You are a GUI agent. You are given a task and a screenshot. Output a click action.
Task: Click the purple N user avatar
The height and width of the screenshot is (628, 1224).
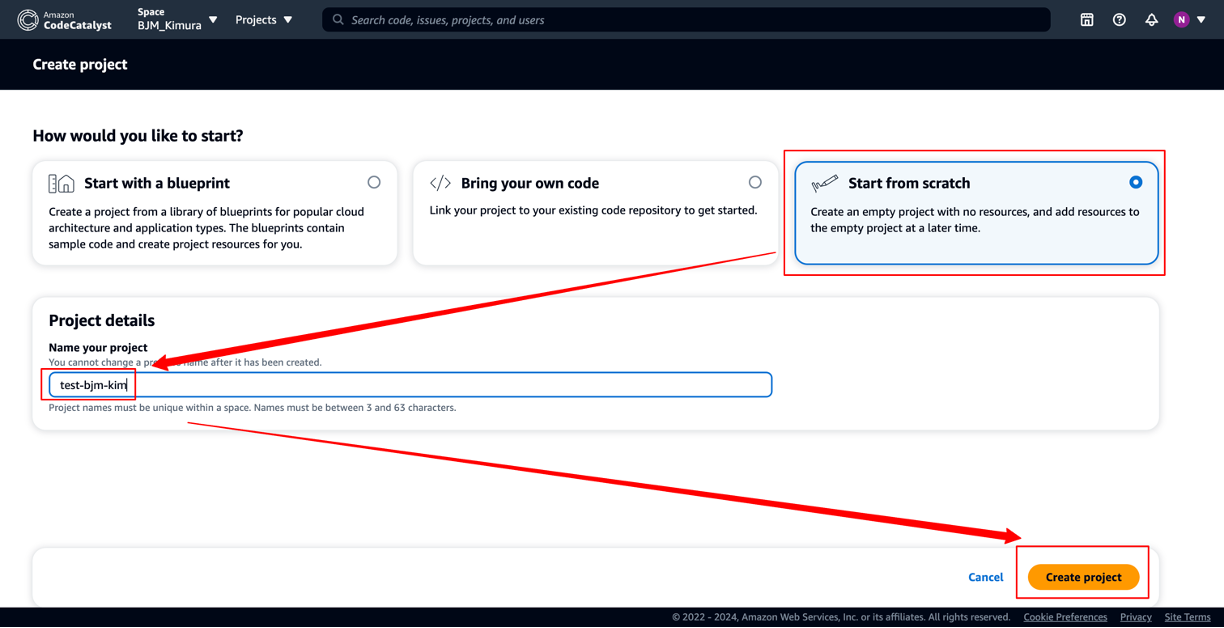tap(1181, 20)
